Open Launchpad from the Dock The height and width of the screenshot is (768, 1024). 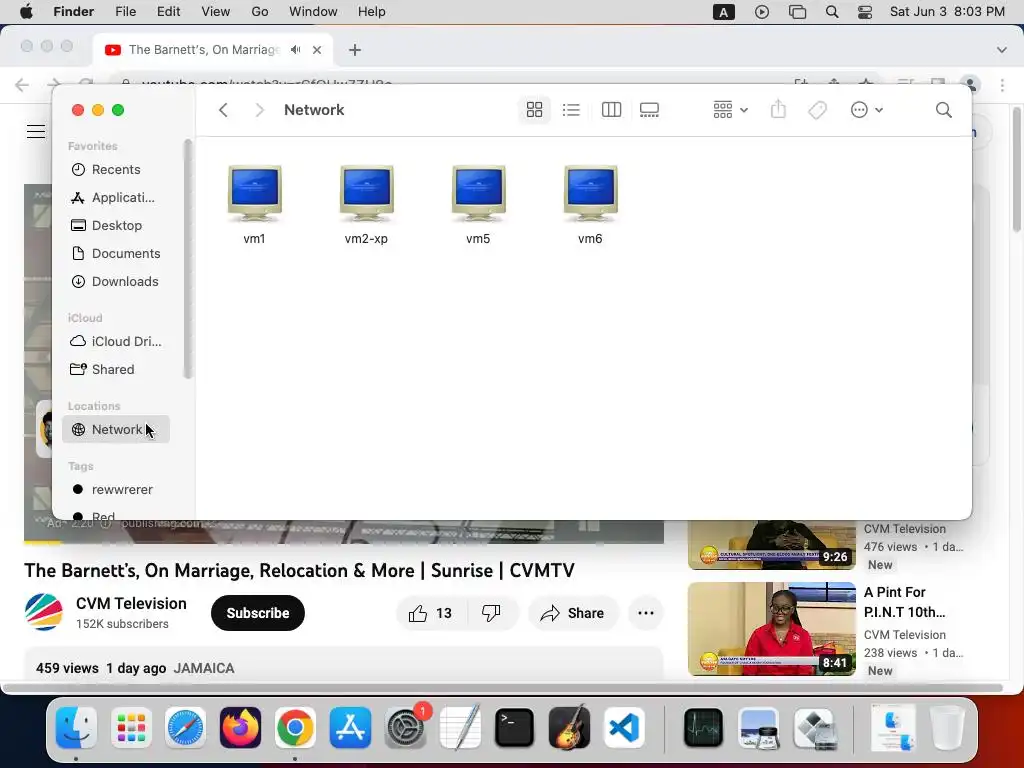tap(131, 728)
